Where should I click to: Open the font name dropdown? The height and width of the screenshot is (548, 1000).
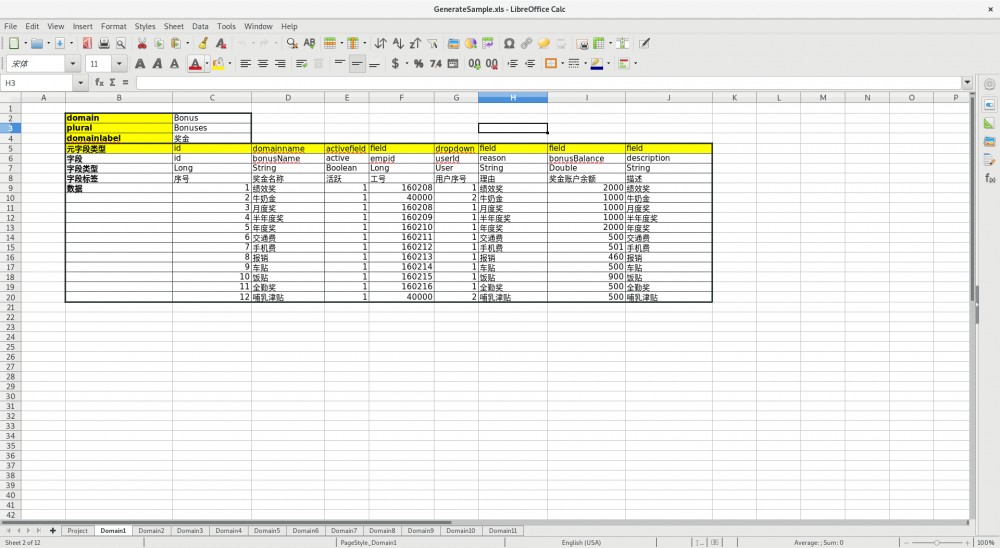[73, 63]
